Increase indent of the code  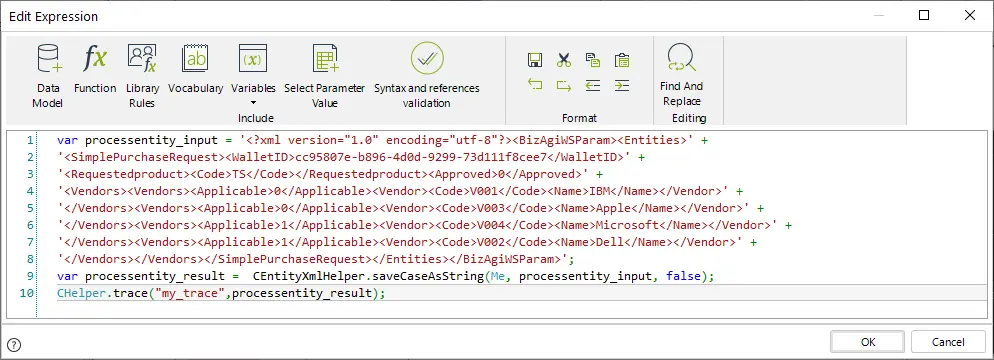click(x=622, y=85)
